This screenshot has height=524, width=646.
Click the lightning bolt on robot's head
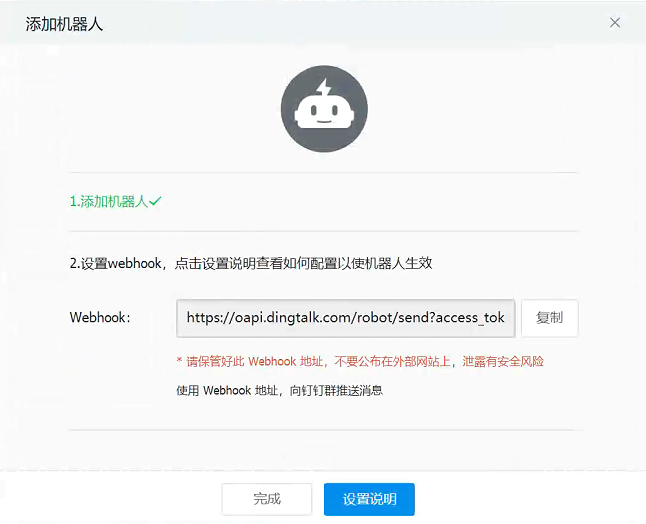324,88
